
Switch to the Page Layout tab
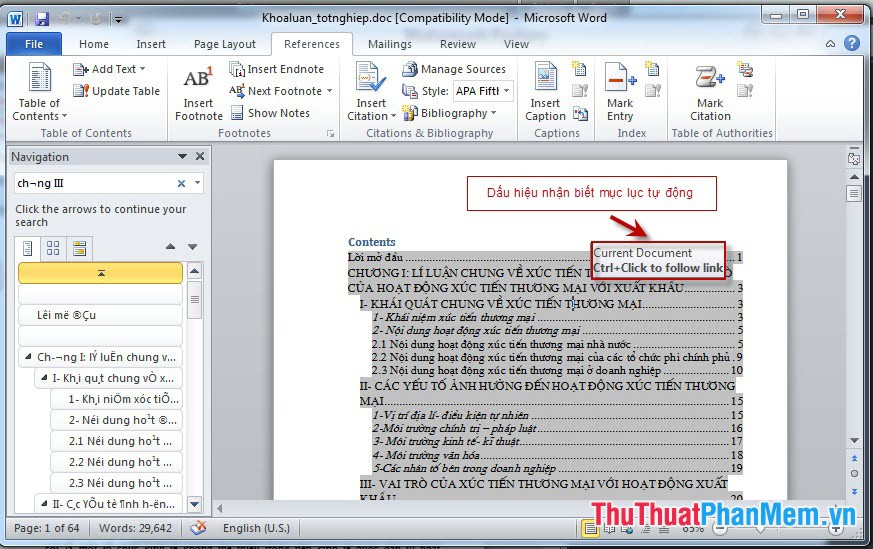225,44
